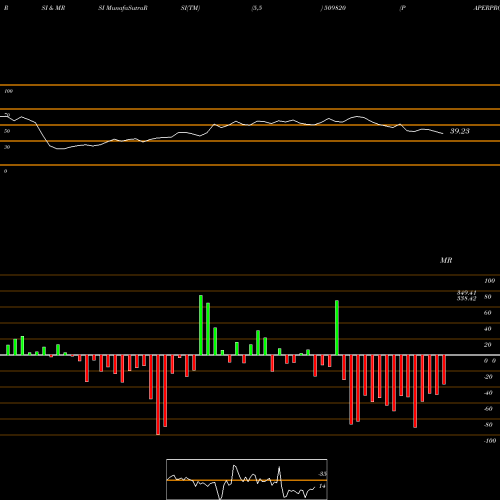Click the MR axis label -80

488,425
